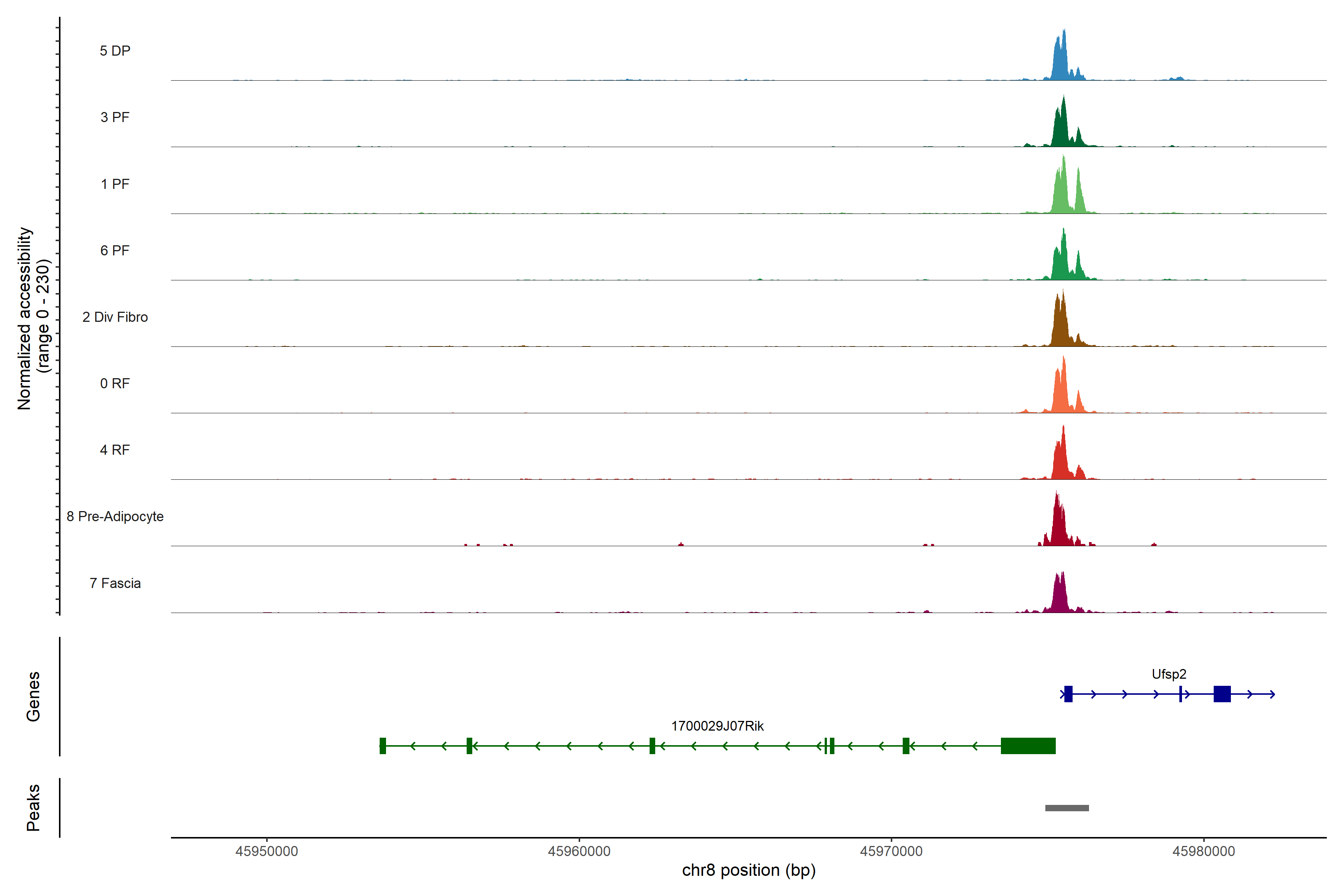Click the 1700029J07Rik gene label

pos(717,726)
